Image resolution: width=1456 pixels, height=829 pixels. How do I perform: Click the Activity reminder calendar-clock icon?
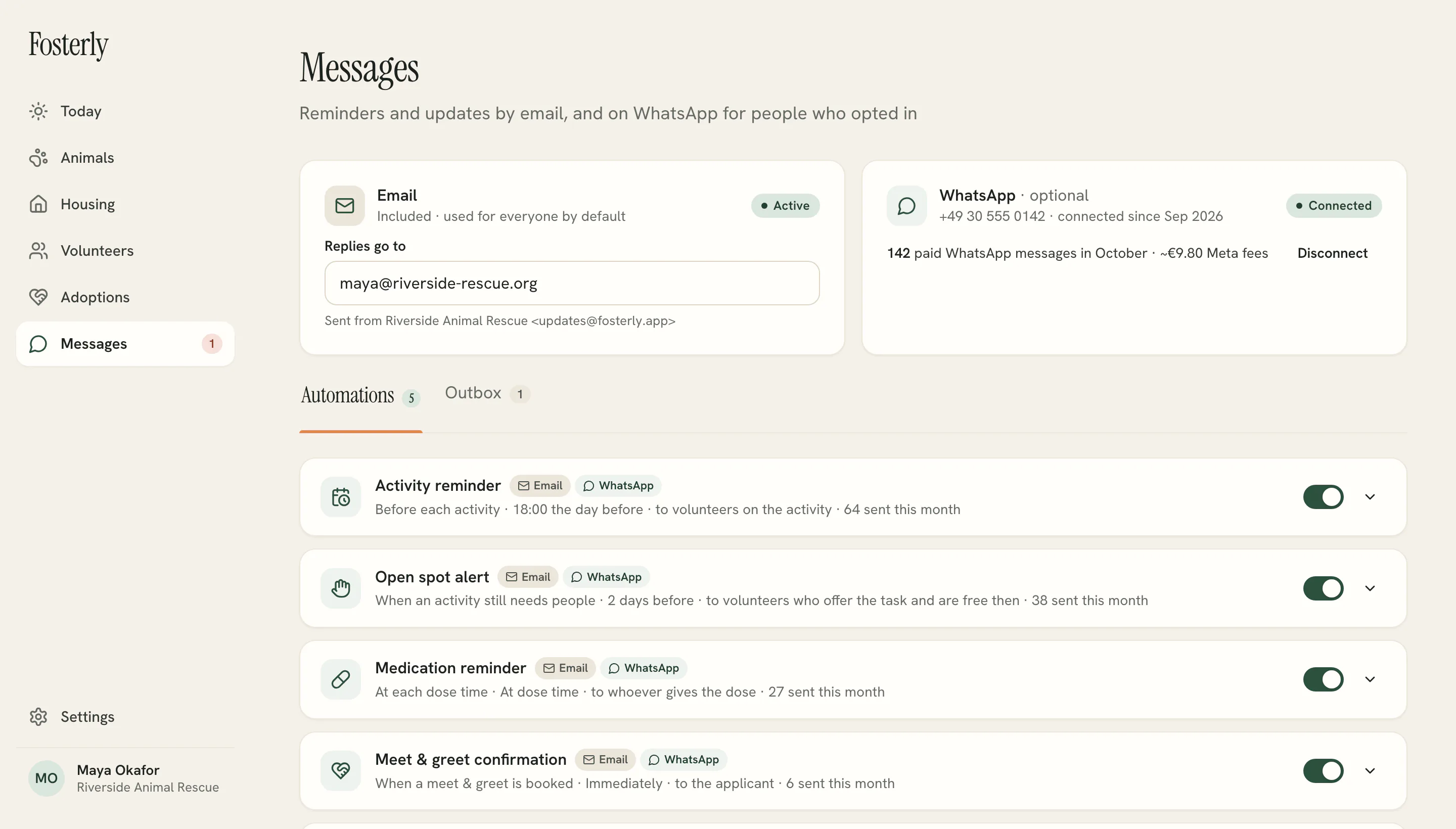click(341, 497)
